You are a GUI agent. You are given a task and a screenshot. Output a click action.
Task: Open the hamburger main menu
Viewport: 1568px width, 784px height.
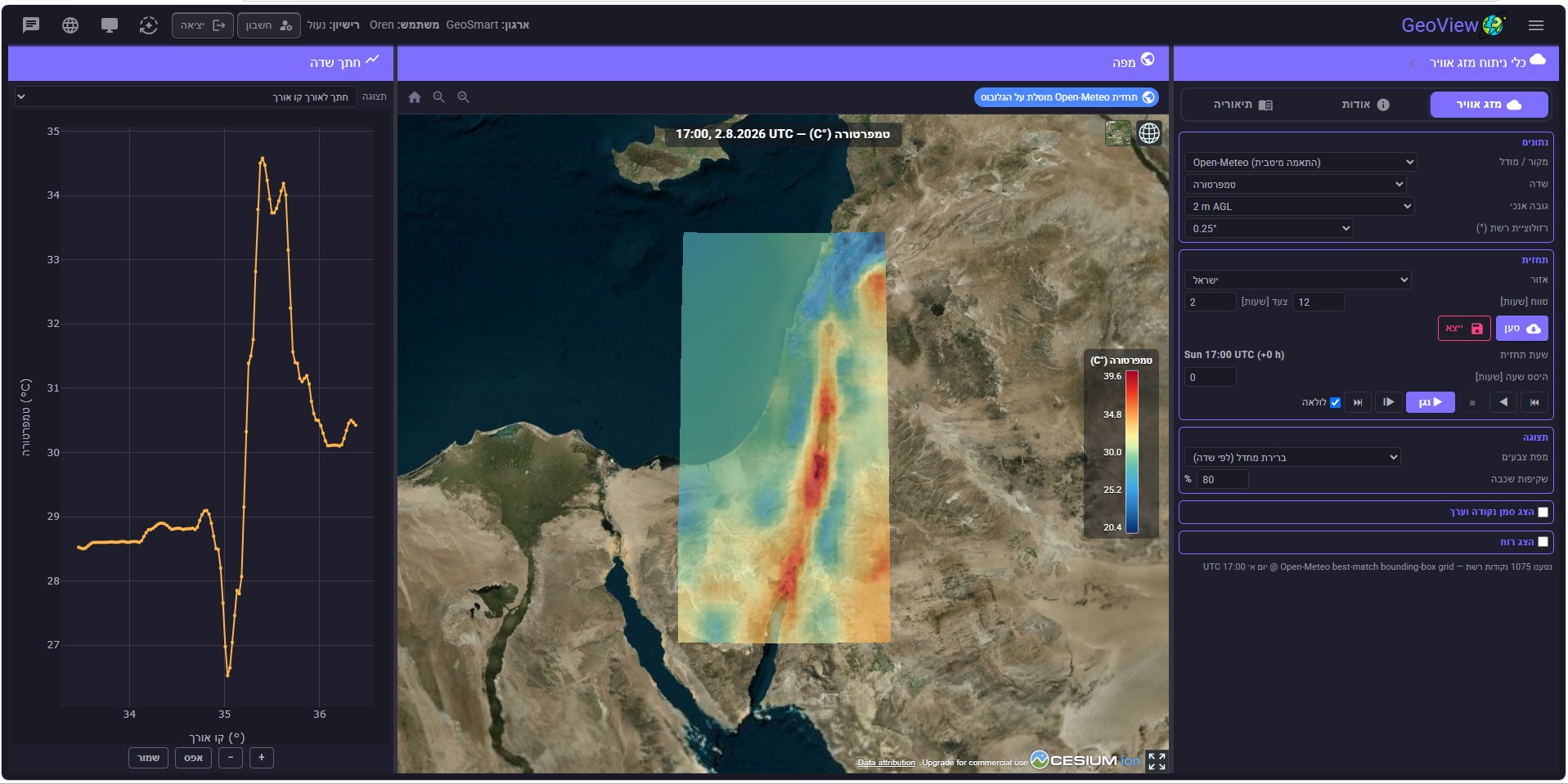(1536, 25)
